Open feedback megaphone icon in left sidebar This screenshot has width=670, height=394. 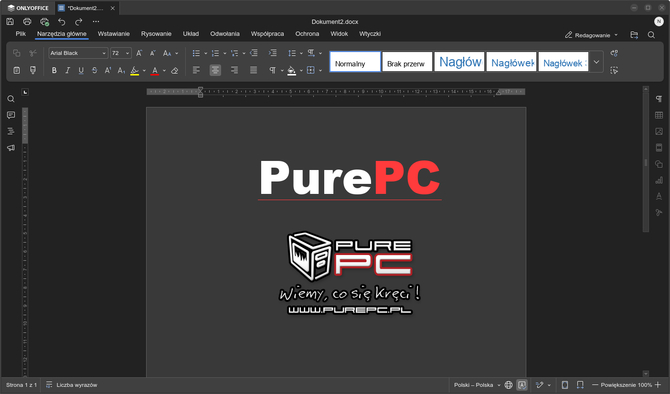tap(11, 148)
